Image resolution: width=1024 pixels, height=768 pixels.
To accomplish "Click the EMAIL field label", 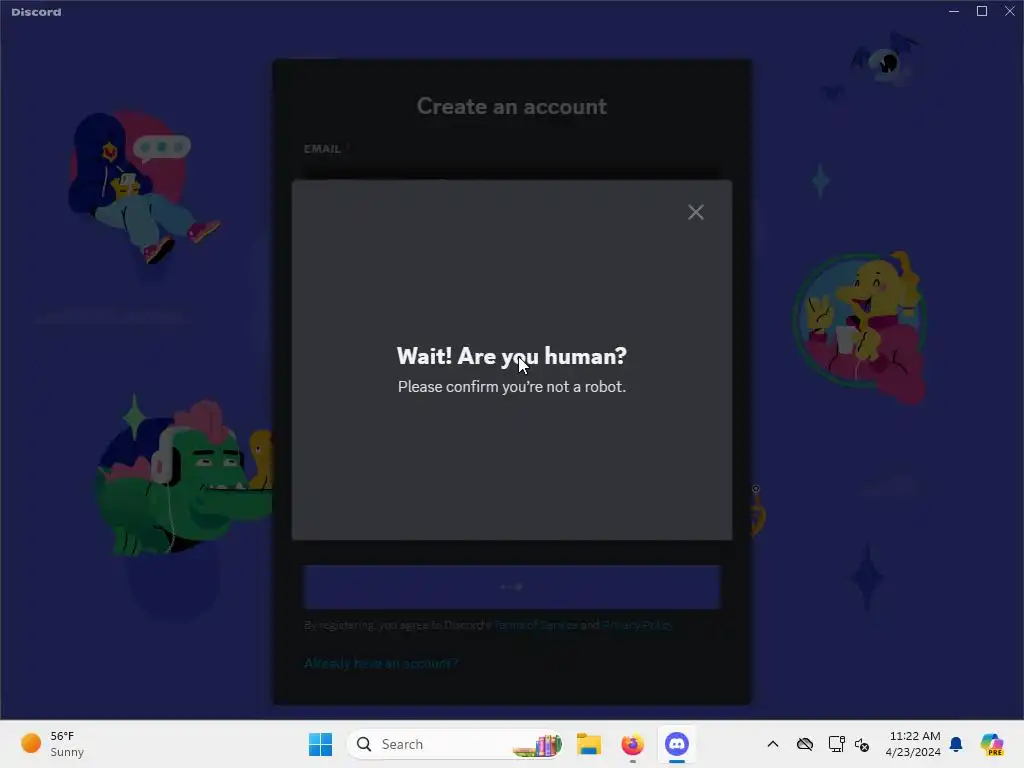I will click(x=322, y=149).
